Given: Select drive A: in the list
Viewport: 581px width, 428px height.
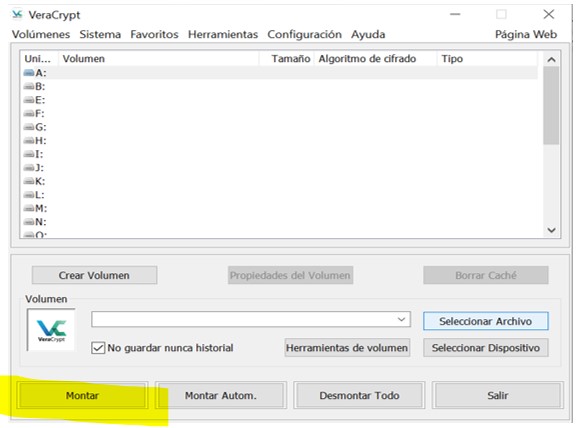Looking at the screenshot, I should pos(279,73).
